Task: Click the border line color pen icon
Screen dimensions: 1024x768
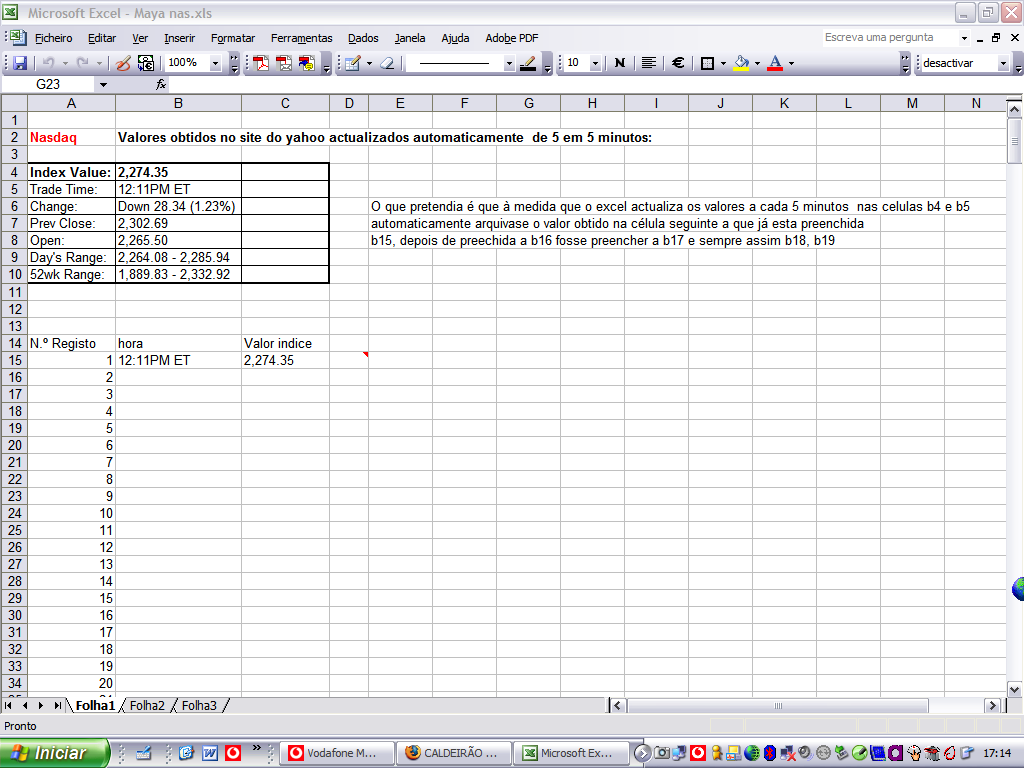Action: [528, 63]
